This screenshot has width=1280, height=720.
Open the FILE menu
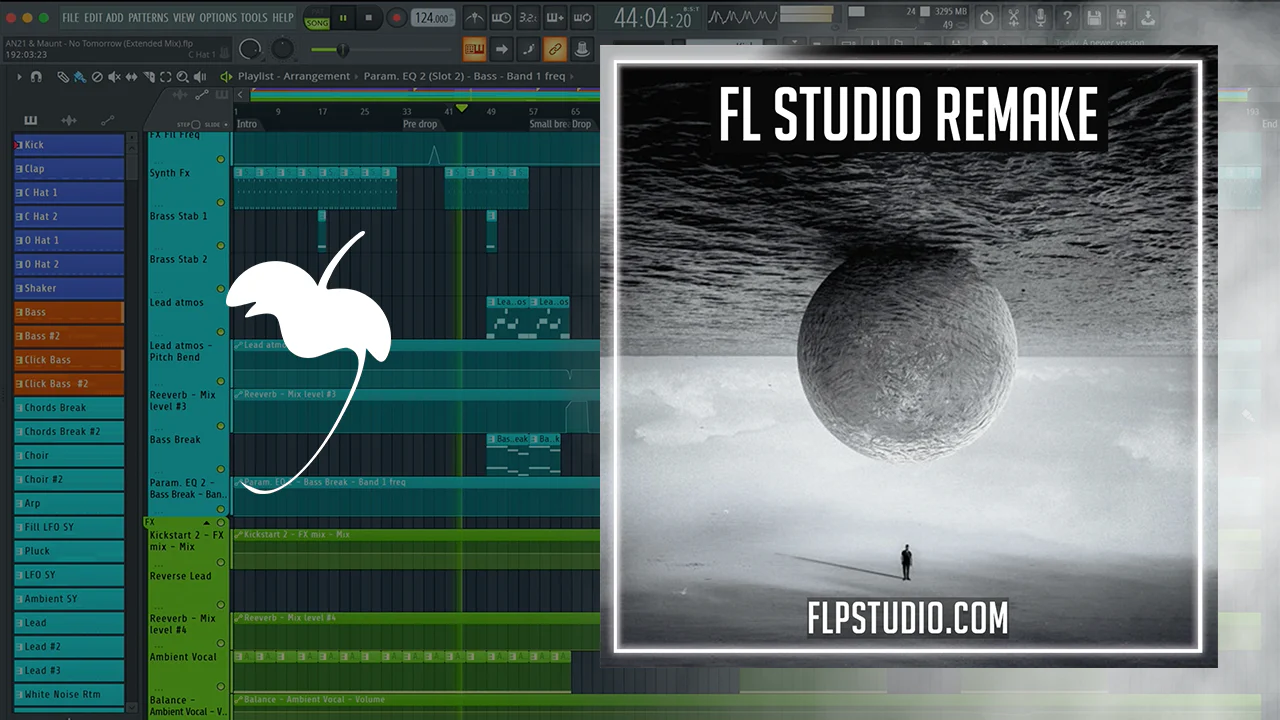coord(70,18)
